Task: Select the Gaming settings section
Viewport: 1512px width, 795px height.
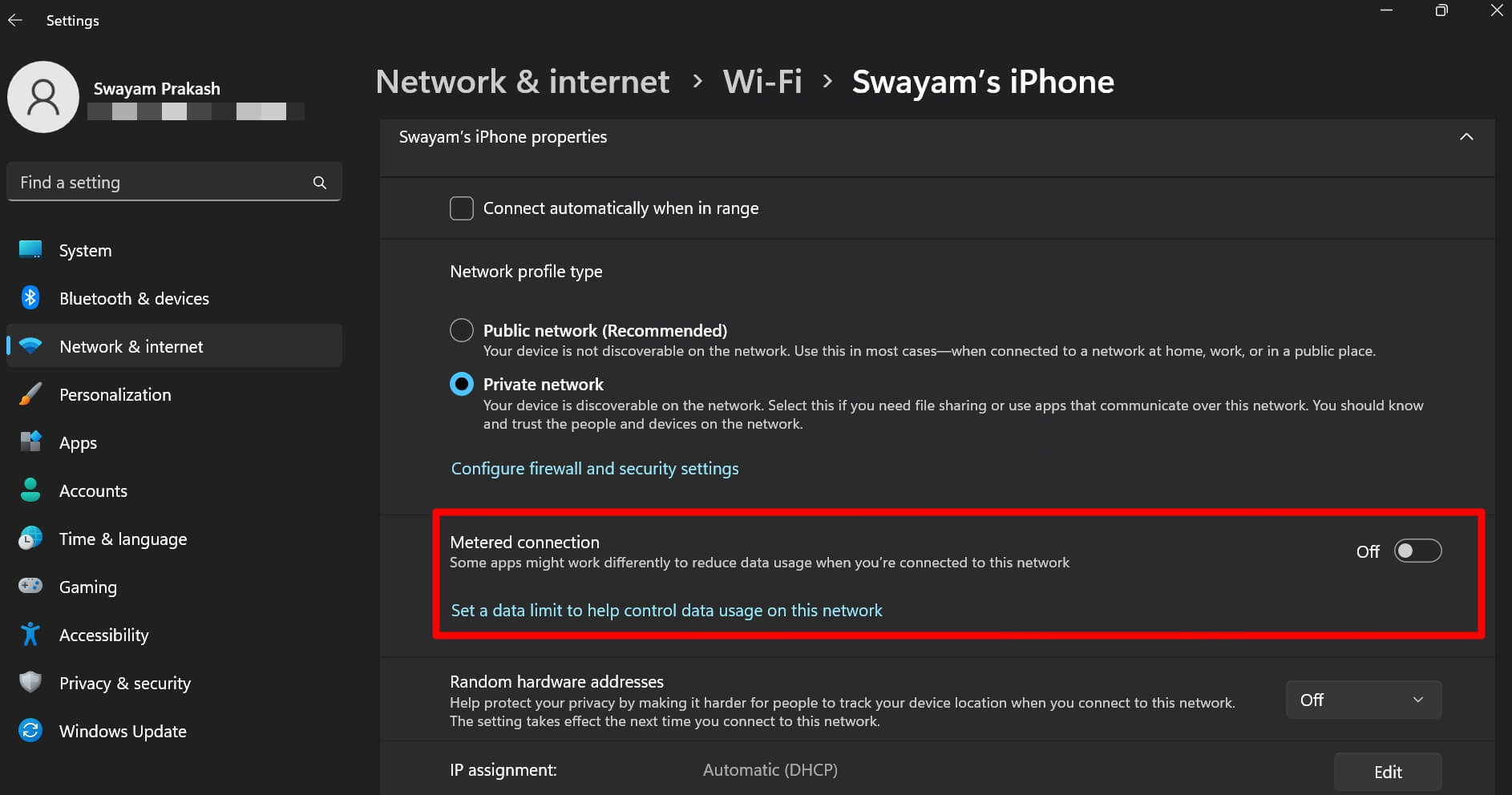Action: [x=87, y=587]
